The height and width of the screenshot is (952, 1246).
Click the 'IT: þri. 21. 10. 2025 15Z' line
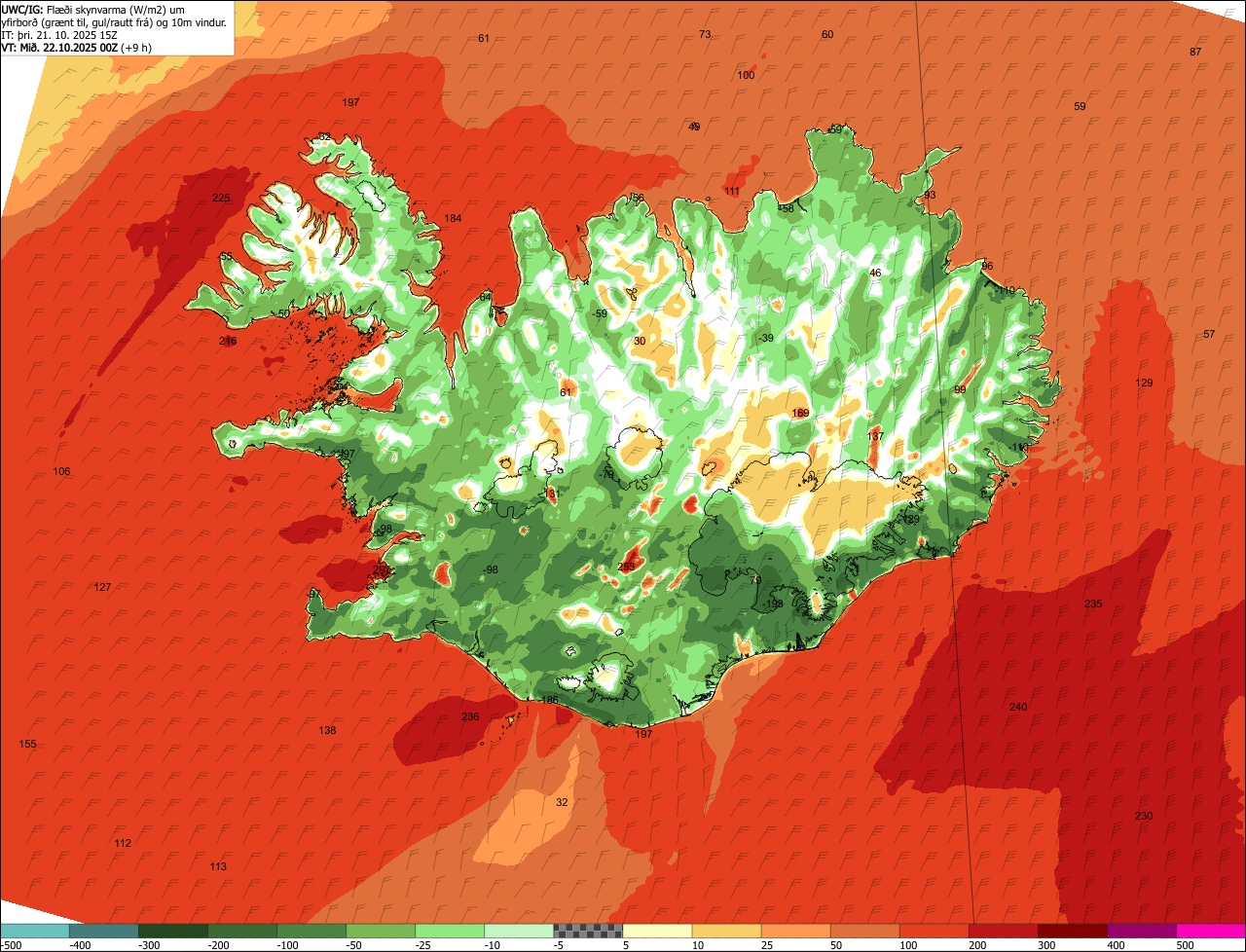tap(60, 34)
